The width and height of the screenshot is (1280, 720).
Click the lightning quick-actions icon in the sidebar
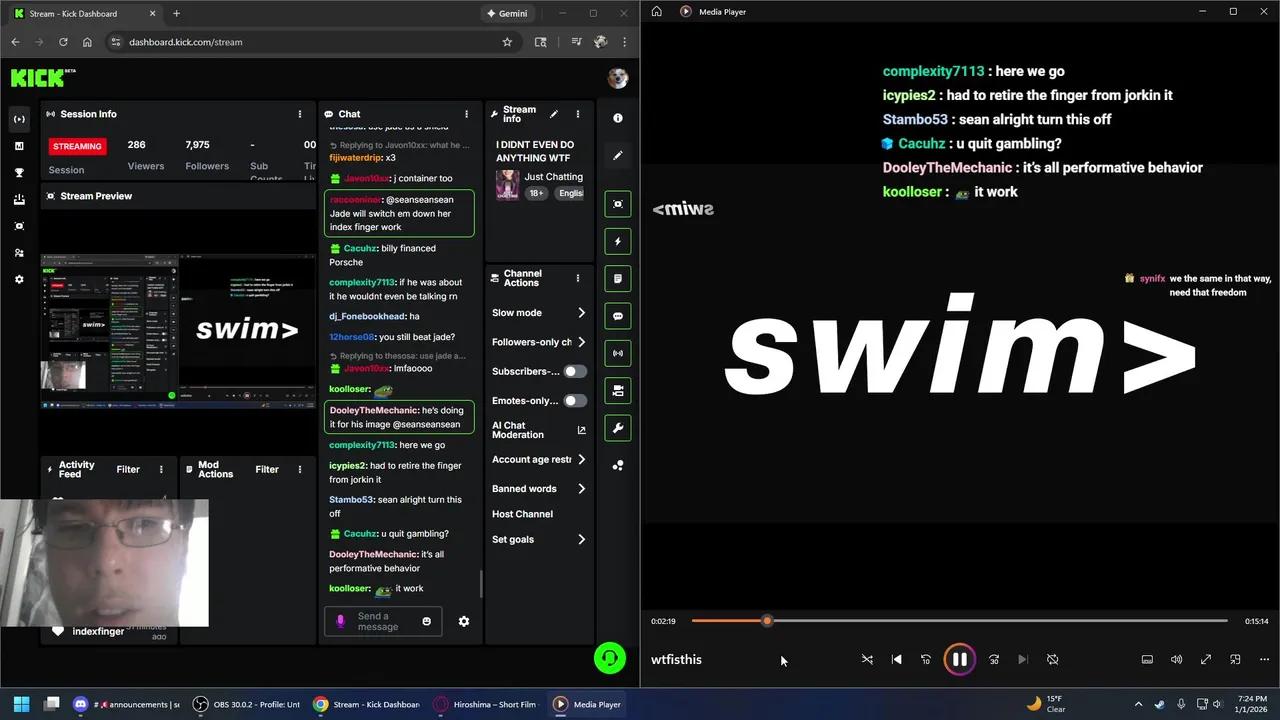click(x=617, y=241)
